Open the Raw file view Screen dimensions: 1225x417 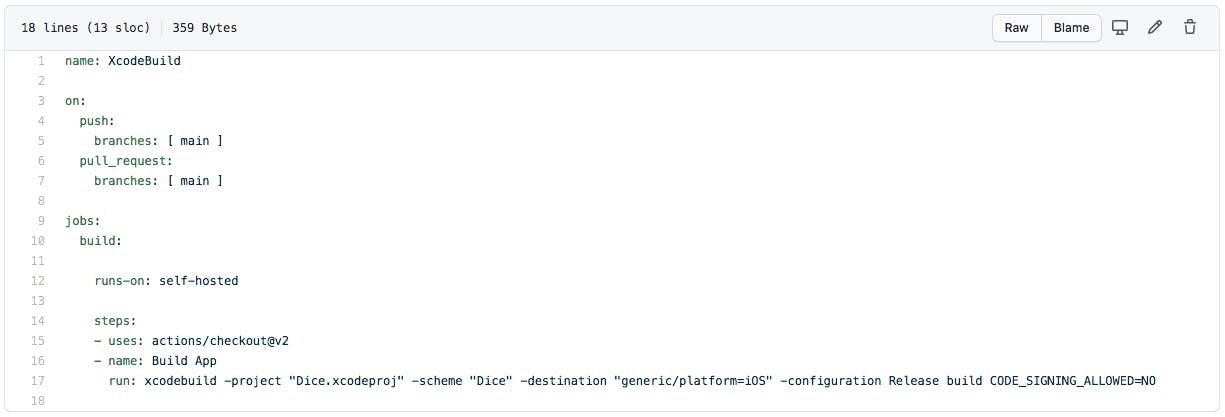(x=1016, y=28)
